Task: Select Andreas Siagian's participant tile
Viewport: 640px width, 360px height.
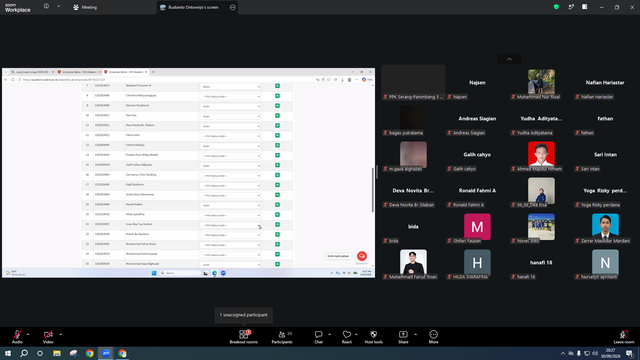Action: 477,118
